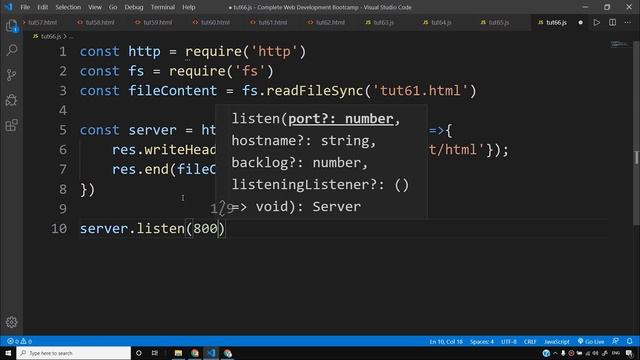This screenshot has width=640, height=360.
Task: Open Task View on the taskbar
Action: click(155, 353)
